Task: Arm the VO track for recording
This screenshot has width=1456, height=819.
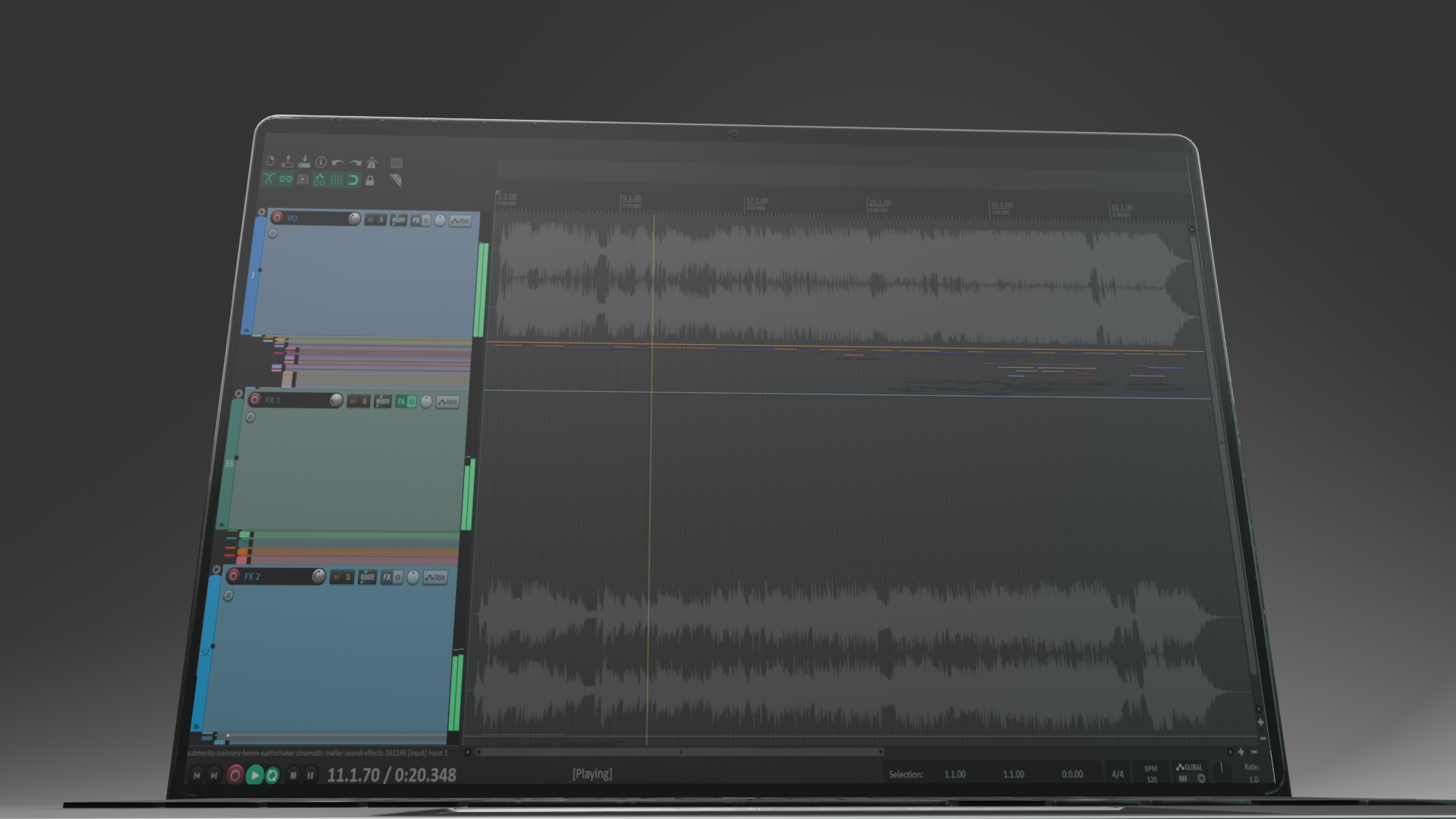Action: pyautogui.click(x=277, y=218)
